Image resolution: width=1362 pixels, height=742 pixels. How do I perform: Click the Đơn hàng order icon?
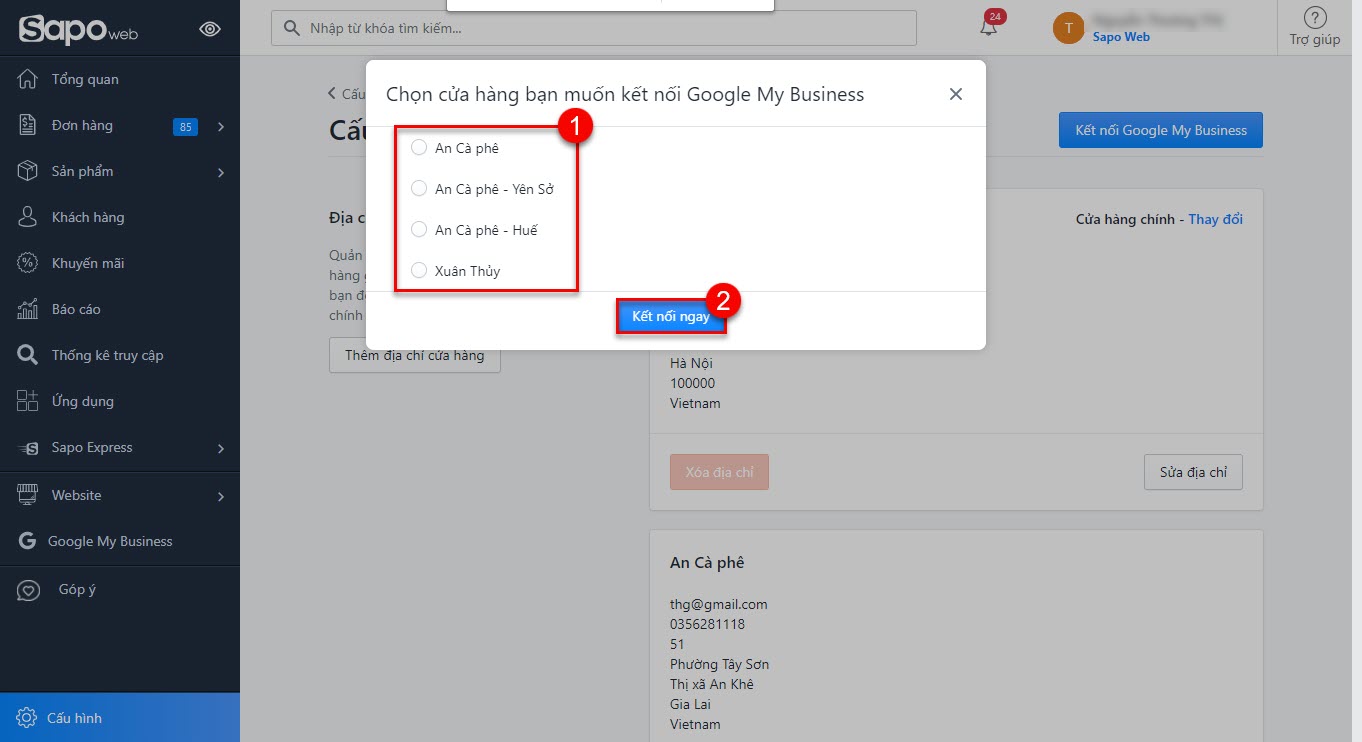[28, 125]
